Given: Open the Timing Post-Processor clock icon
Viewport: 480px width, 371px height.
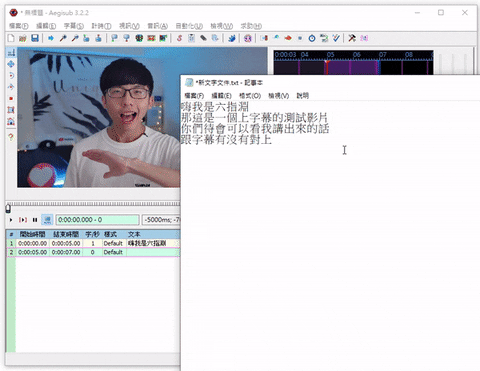Looking at the screenshot, I should point(312,38).
